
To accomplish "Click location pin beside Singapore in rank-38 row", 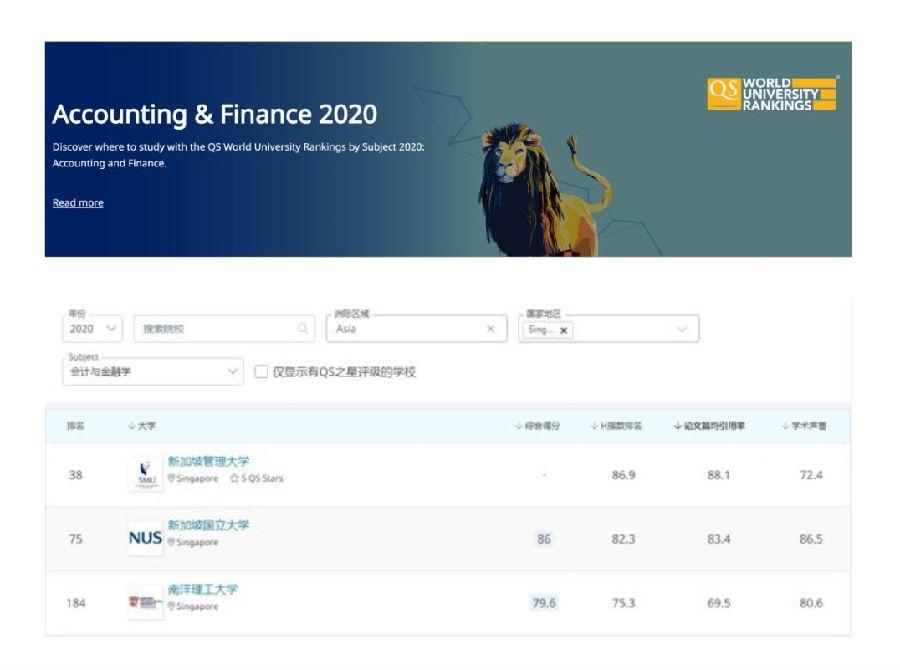I will 171,478.
